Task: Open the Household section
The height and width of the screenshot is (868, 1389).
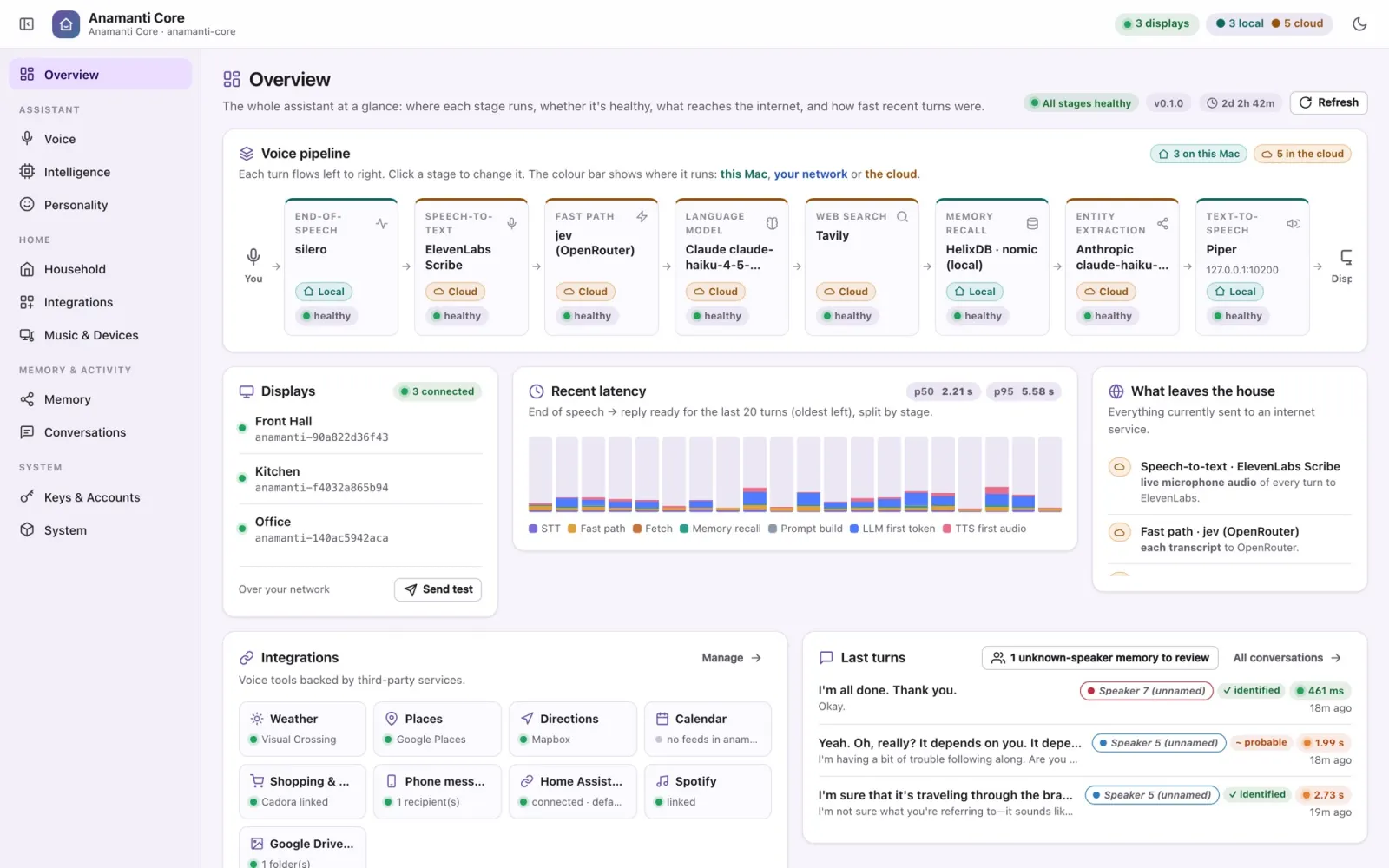Action: coord(101,269)
